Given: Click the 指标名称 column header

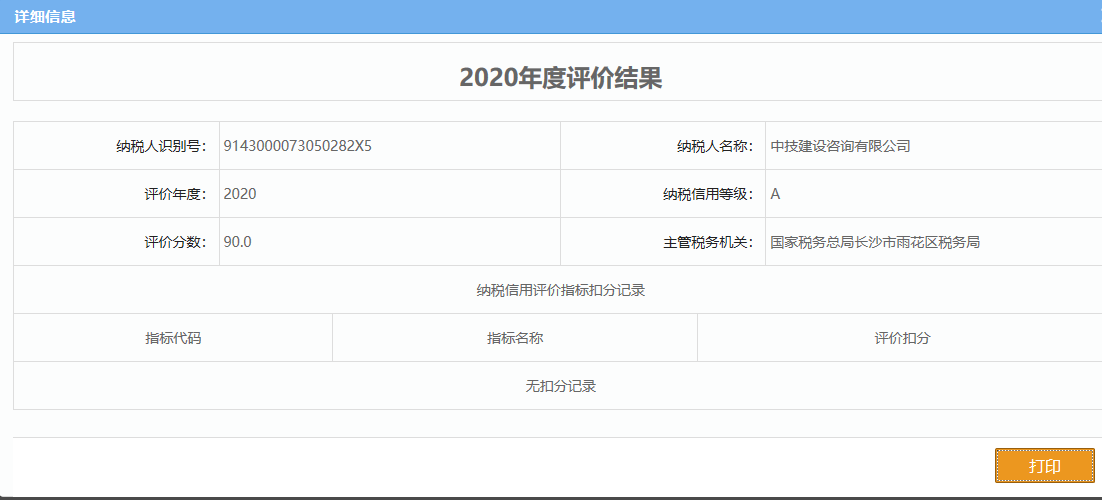Looking at the screenshot, I should click(x=515, y=338).
